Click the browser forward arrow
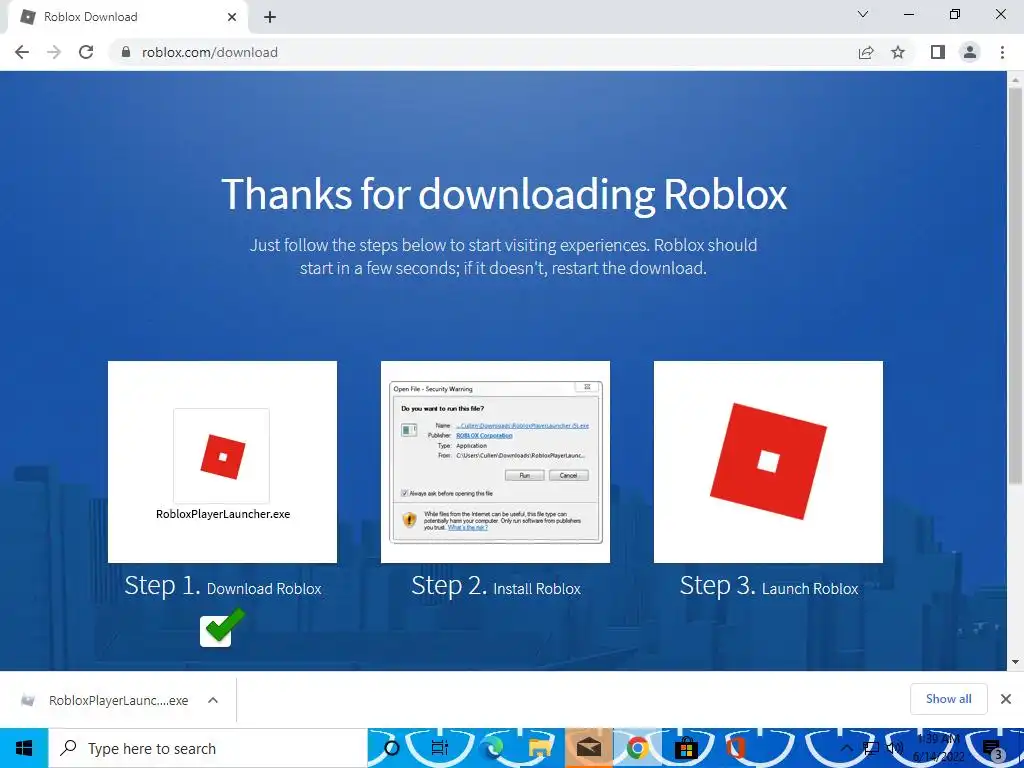 pyautogui.click(x=54, y=52)
